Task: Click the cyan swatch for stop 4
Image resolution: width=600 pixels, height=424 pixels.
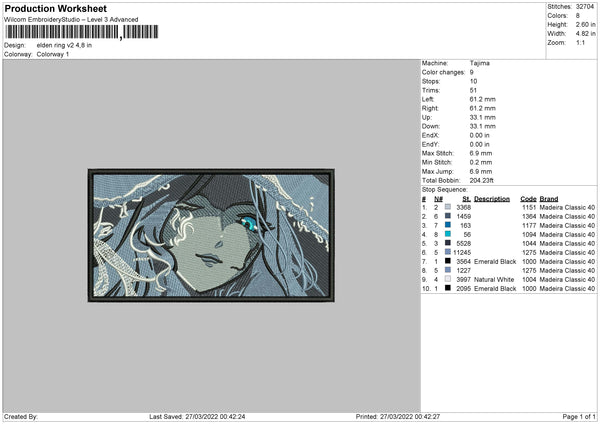Action: click(x=448, y=234)
